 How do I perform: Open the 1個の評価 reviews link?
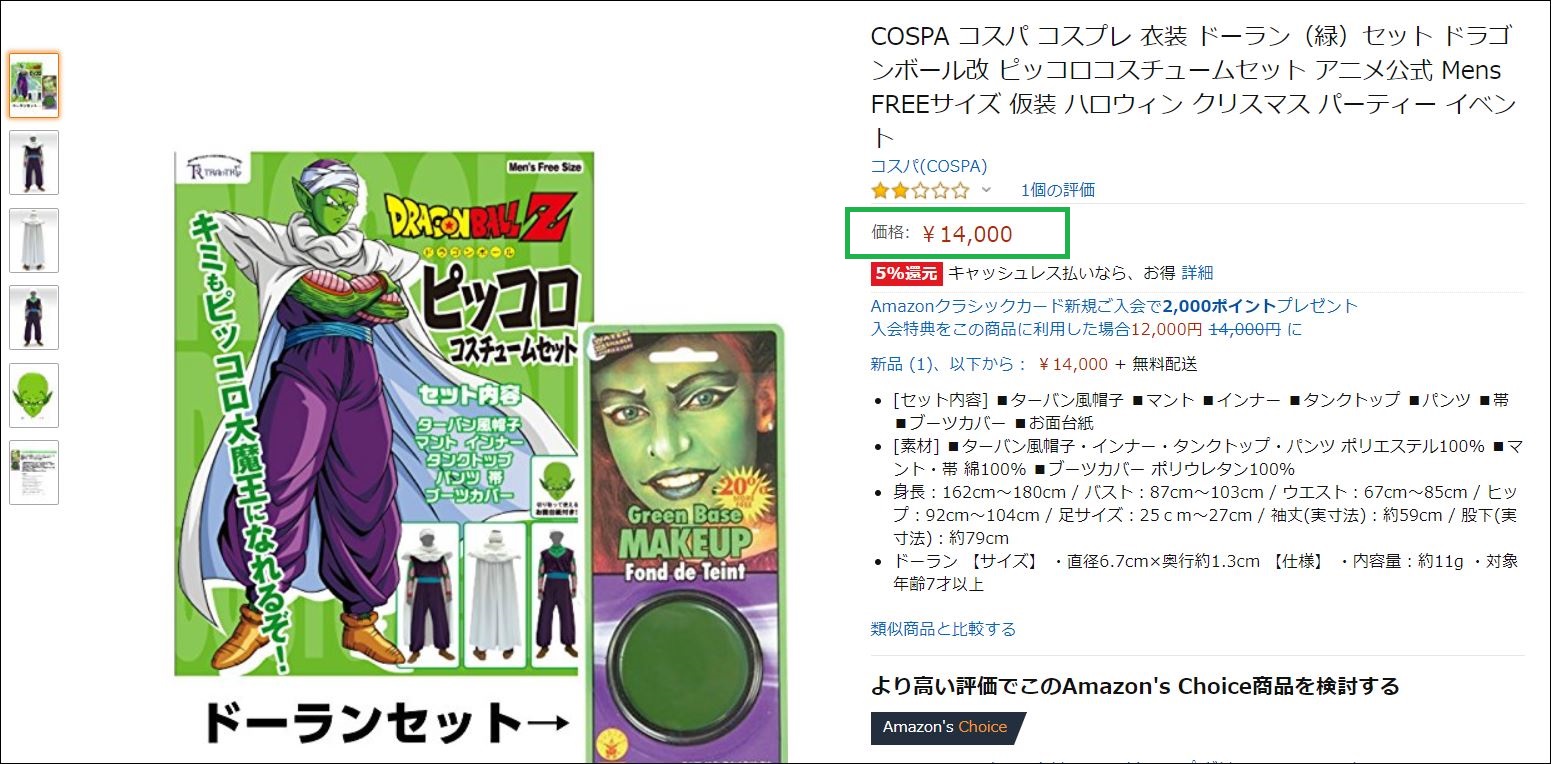[x=1058, y=190]
